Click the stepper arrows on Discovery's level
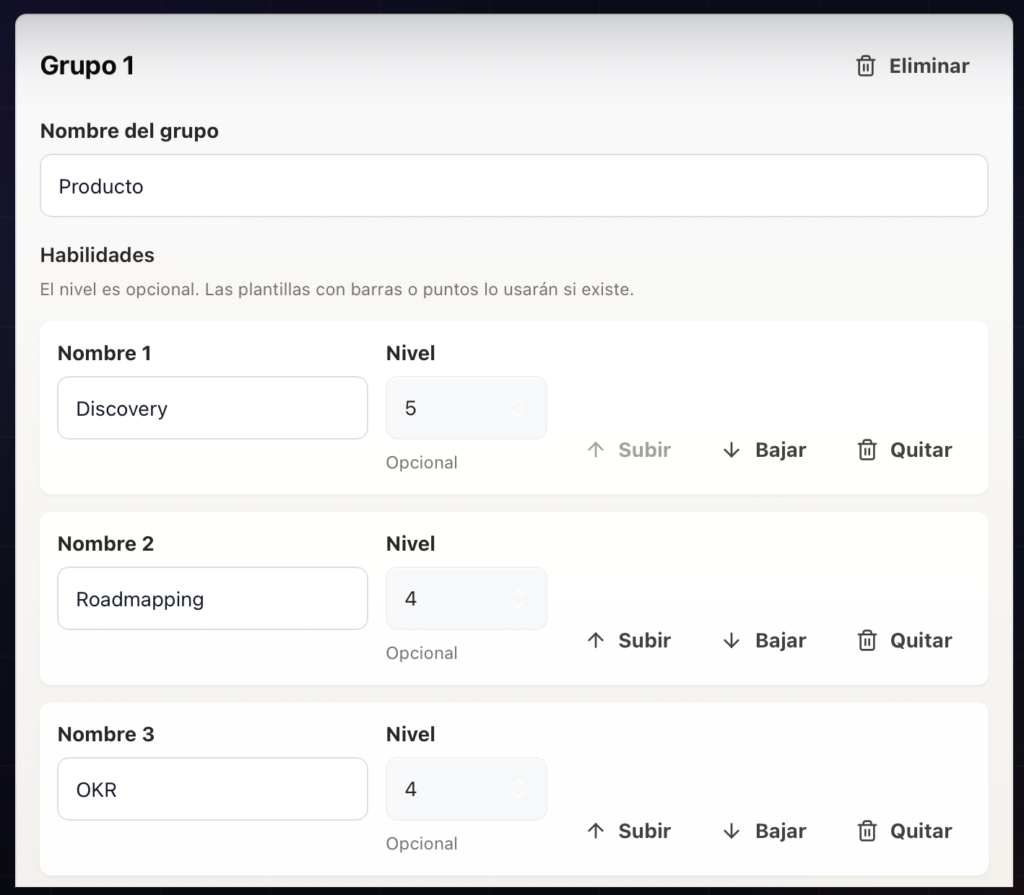The height and width of the screenshot is (895, 1024). point(519,408)
